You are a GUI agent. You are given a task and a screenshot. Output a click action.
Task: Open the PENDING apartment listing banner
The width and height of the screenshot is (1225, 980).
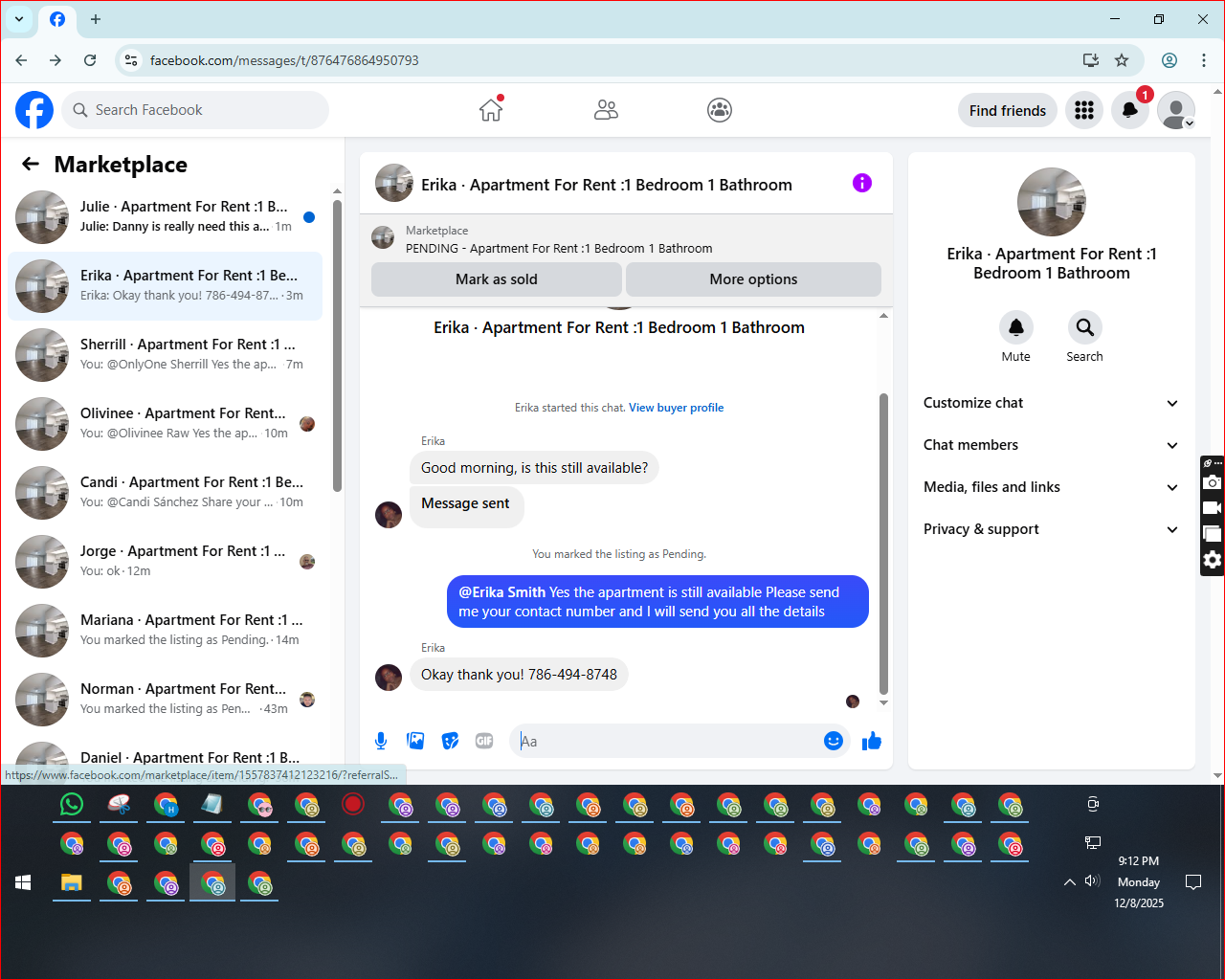pyautogui.click(x=626, y=239)
